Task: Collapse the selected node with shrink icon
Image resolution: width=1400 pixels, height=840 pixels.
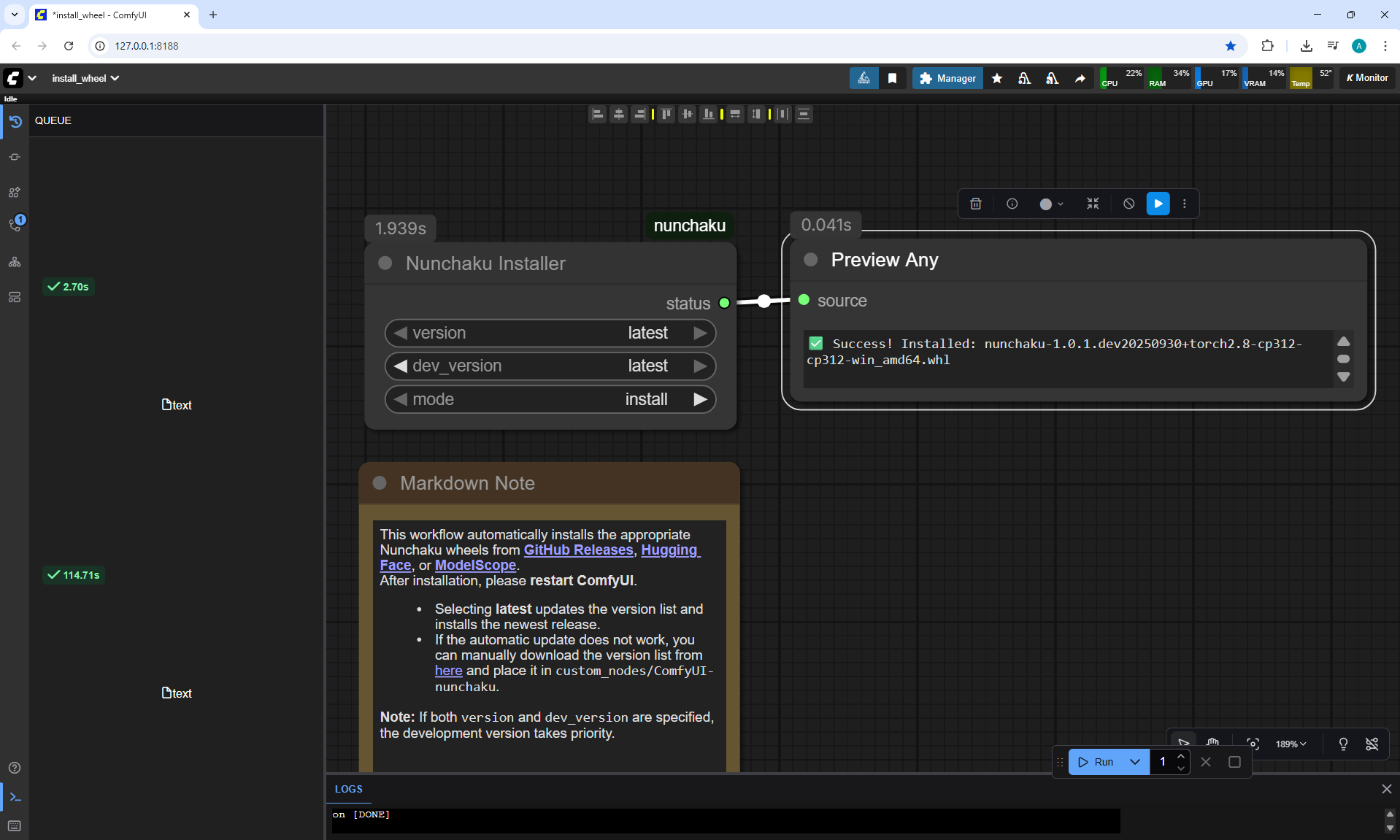Action: tap(1093, 204)
